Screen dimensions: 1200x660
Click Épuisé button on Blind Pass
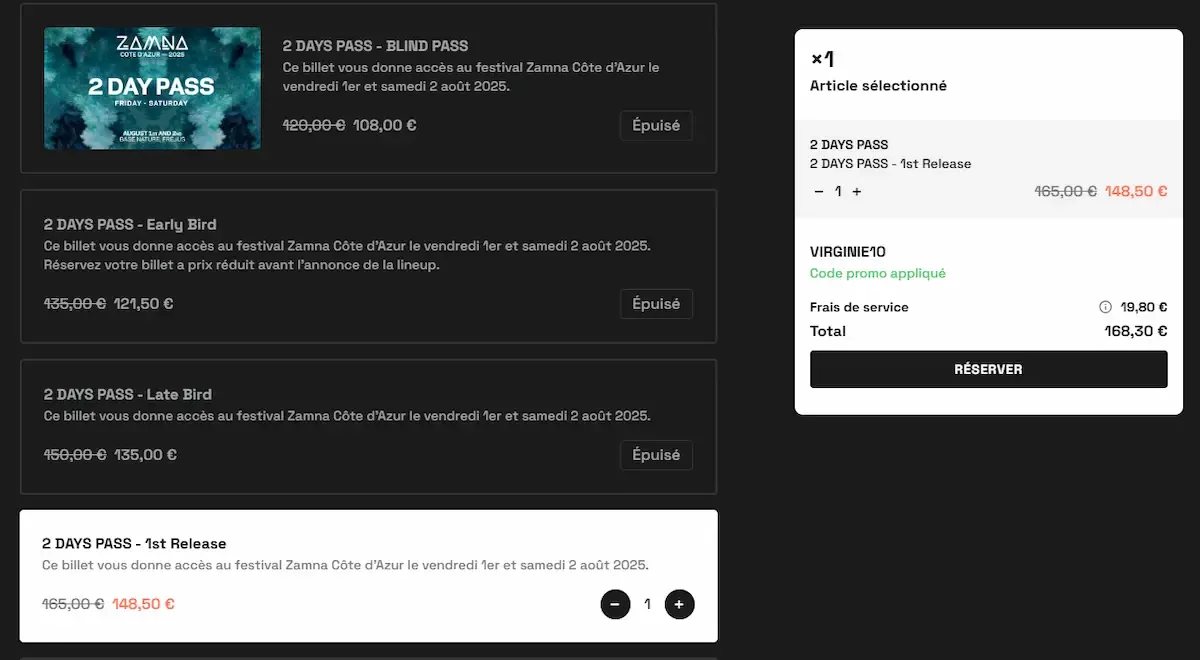tap(656, 126)
